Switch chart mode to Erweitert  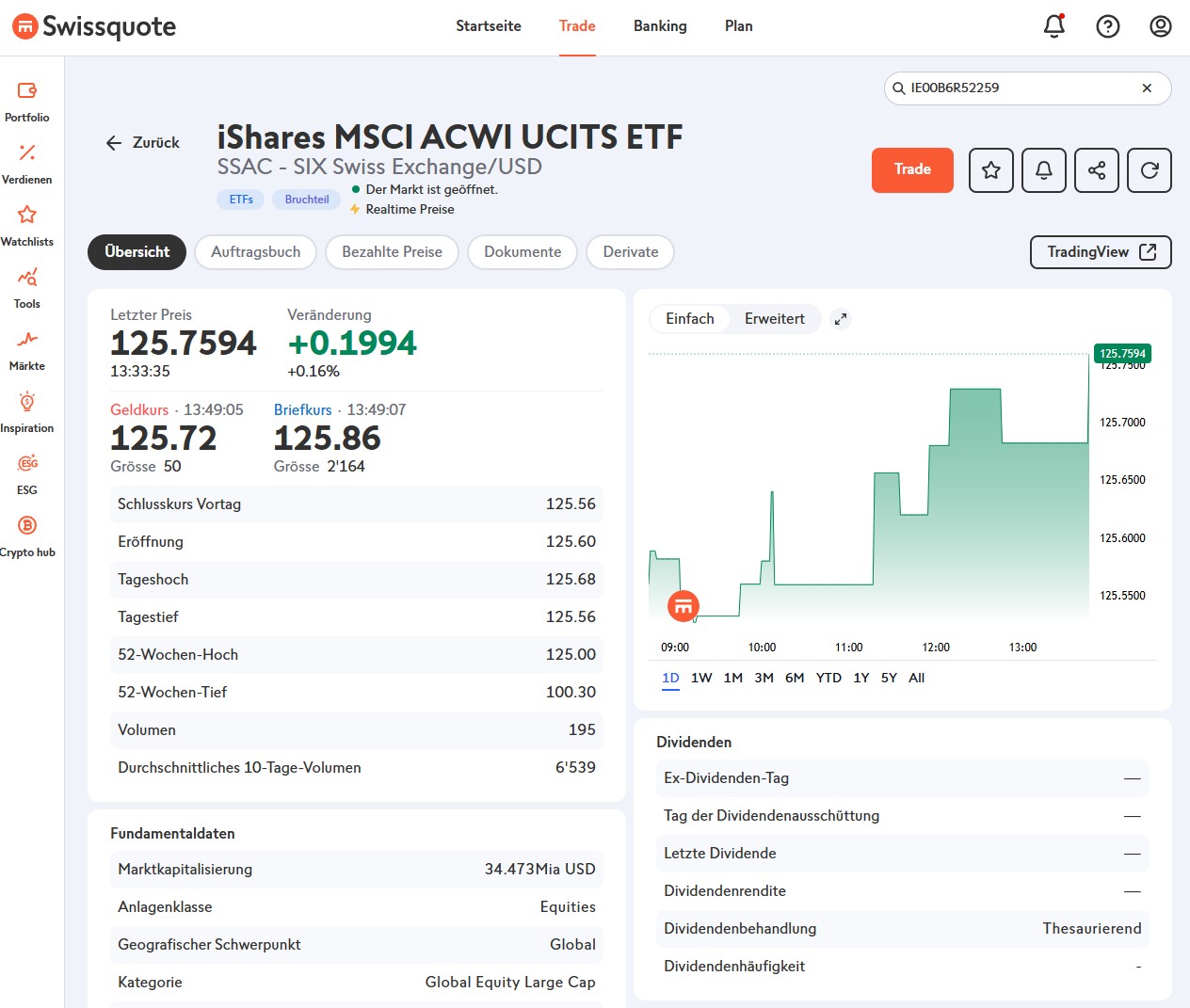point(775,319)
